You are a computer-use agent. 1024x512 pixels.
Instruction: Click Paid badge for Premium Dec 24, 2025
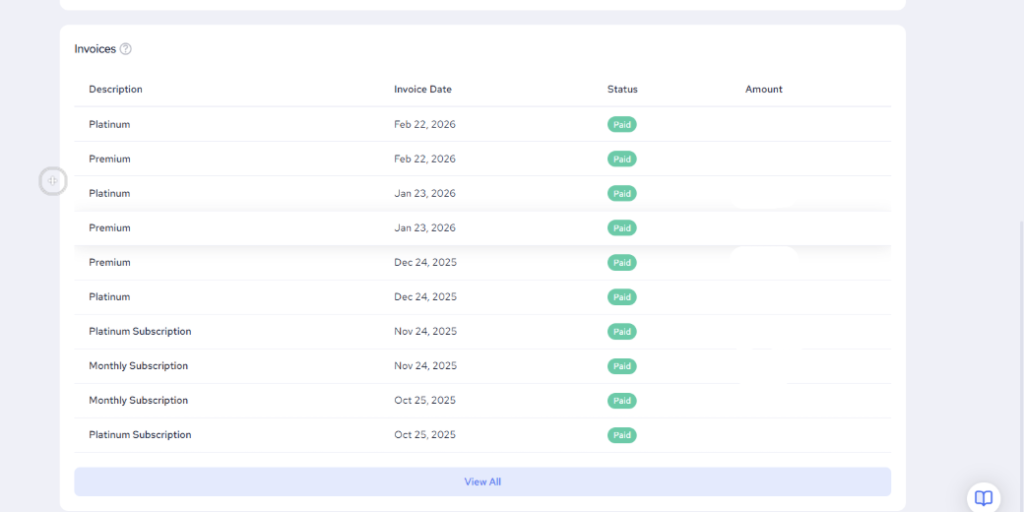(621, 263)
